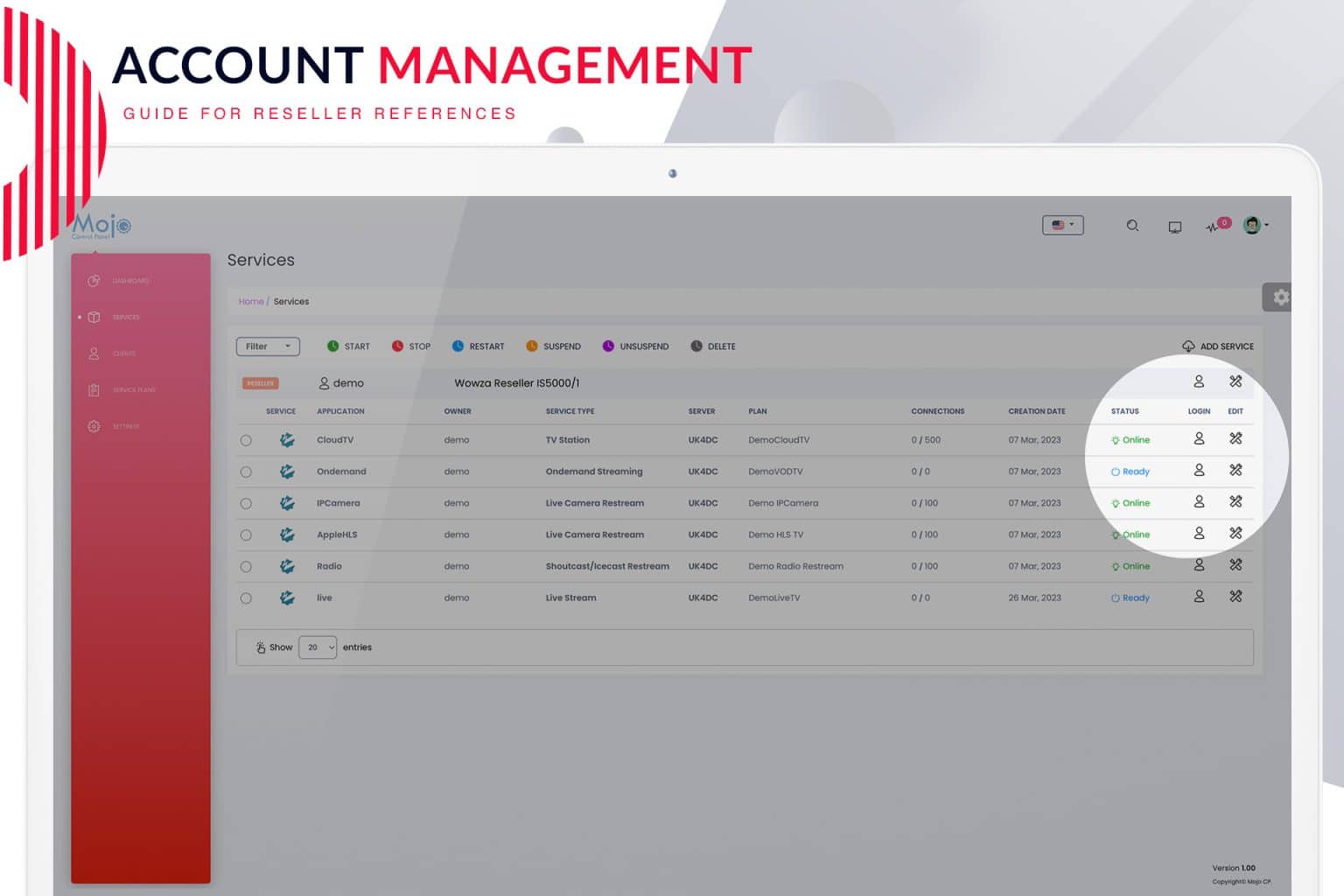
Task: Open the monitor icon in header
Action: click(1175, 227)
